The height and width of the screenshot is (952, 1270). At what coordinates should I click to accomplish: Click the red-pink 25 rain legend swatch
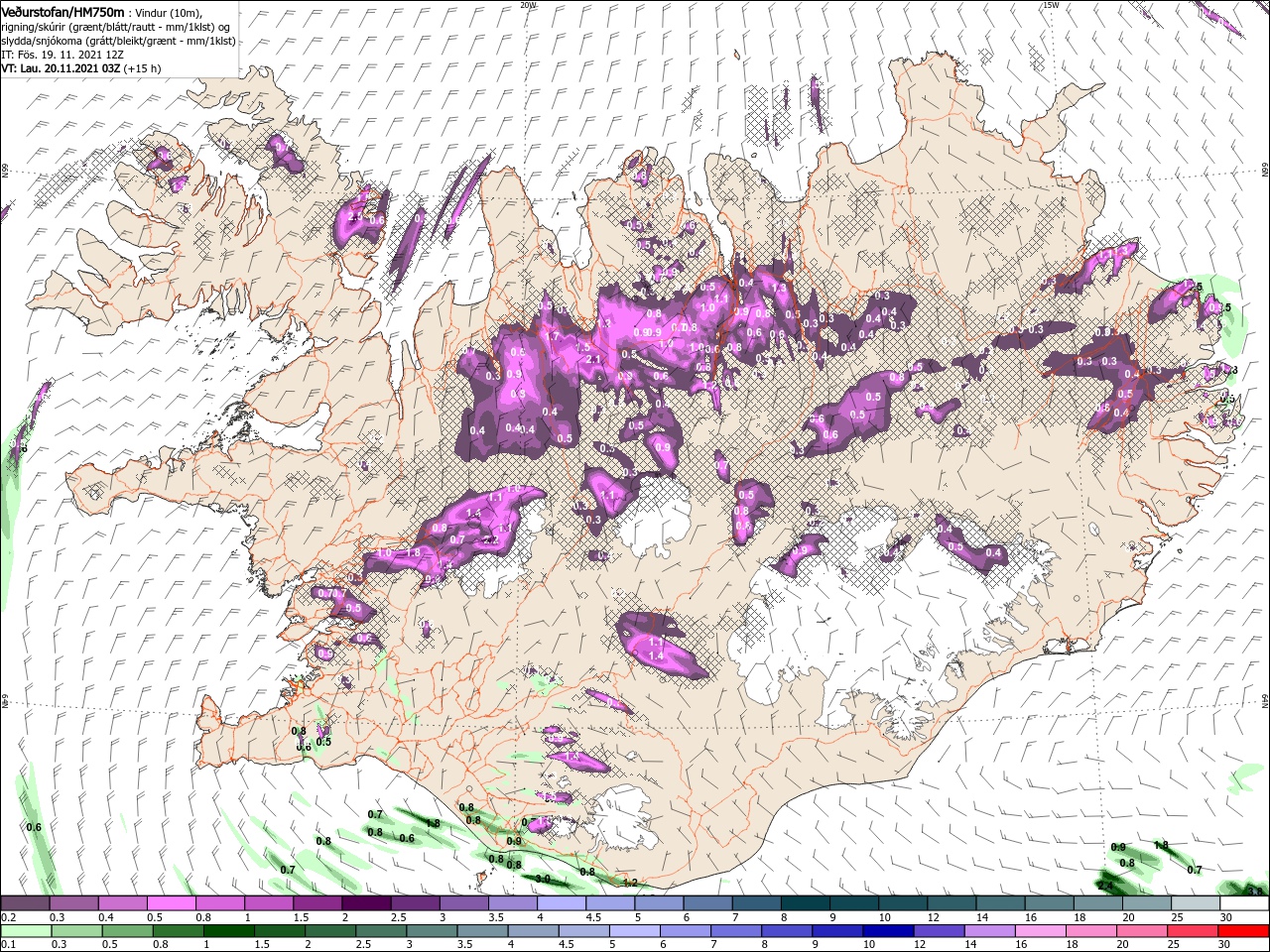tap(1193, 931)
